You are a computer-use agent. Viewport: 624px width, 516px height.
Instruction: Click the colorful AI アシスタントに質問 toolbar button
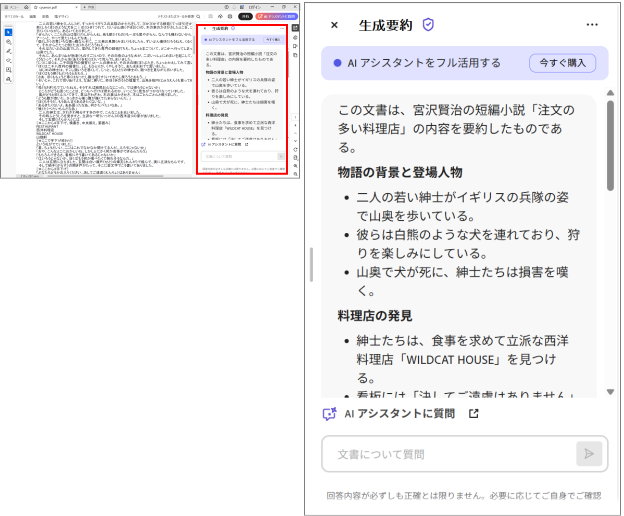point(277,17)
